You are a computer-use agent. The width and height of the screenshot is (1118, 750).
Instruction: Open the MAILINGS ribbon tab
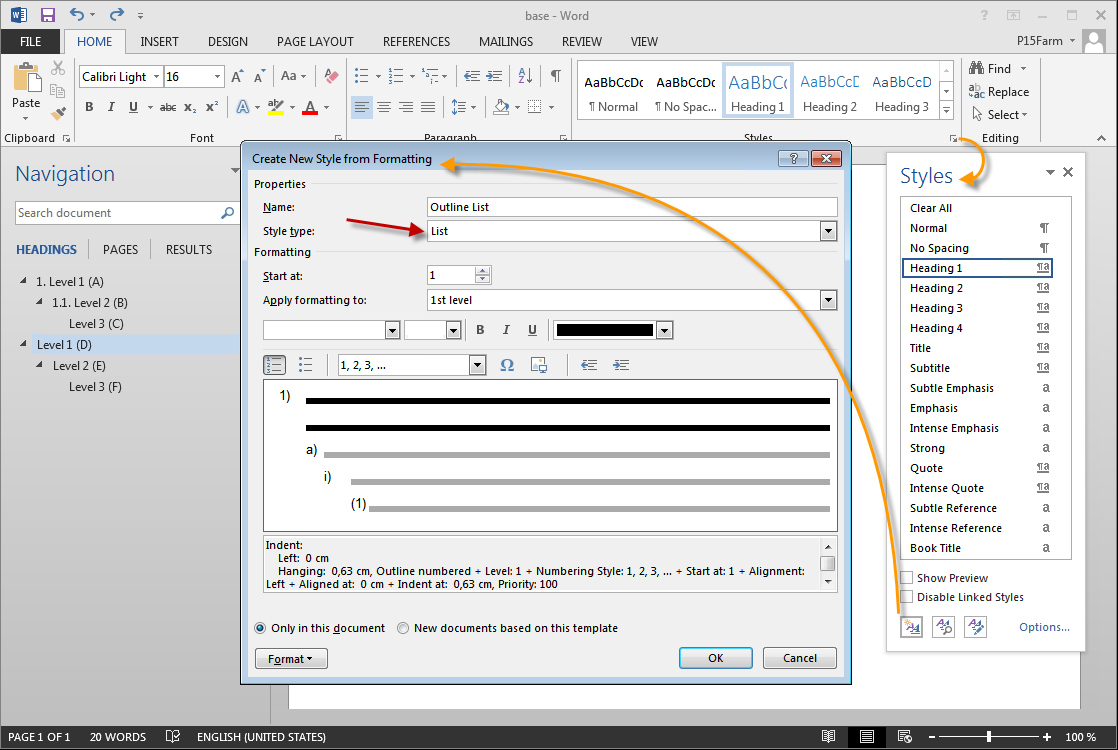coord(505,41)
